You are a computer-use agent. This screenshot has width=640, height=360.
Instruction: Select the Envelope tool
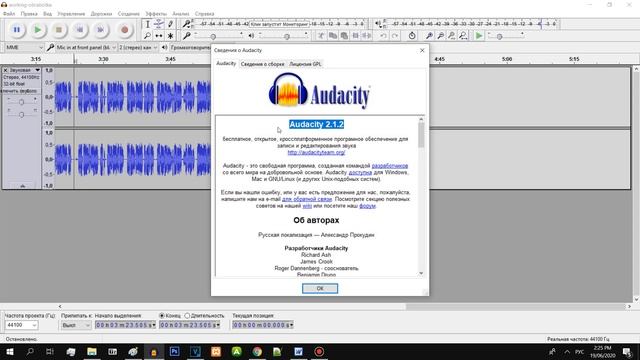point(159,24)
